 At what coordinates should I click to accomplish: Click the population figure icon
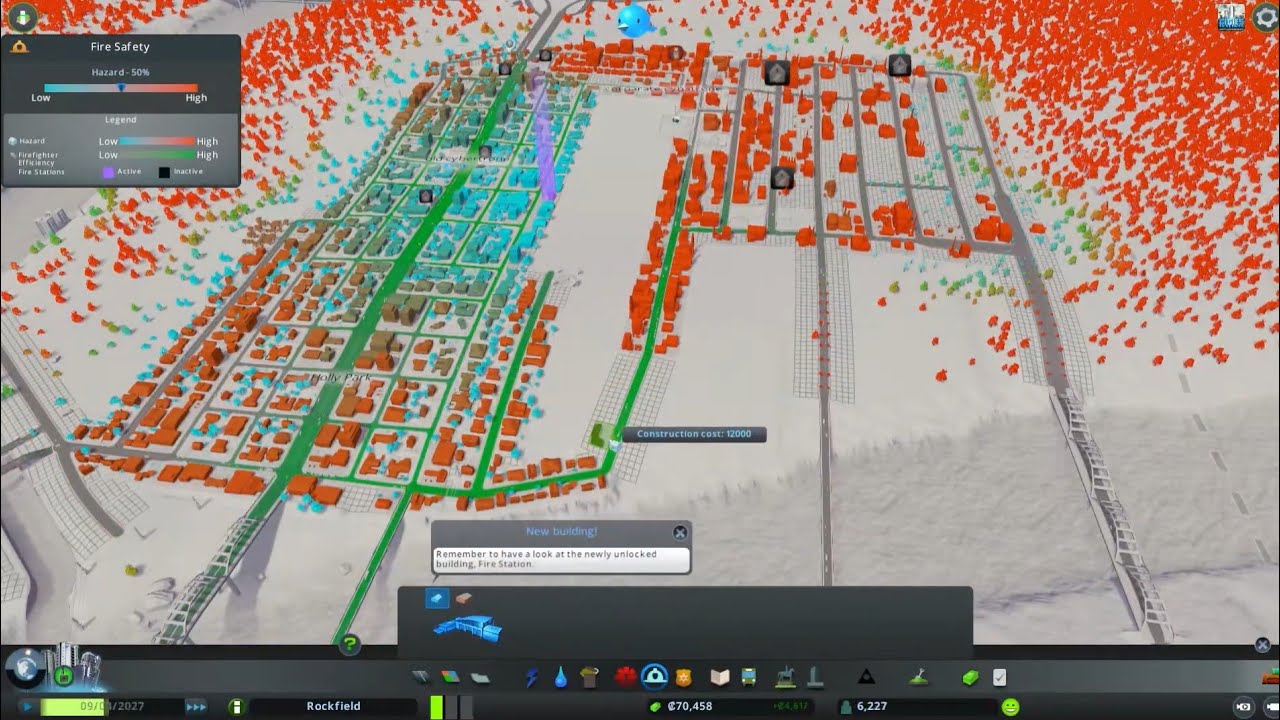point(845,706)
